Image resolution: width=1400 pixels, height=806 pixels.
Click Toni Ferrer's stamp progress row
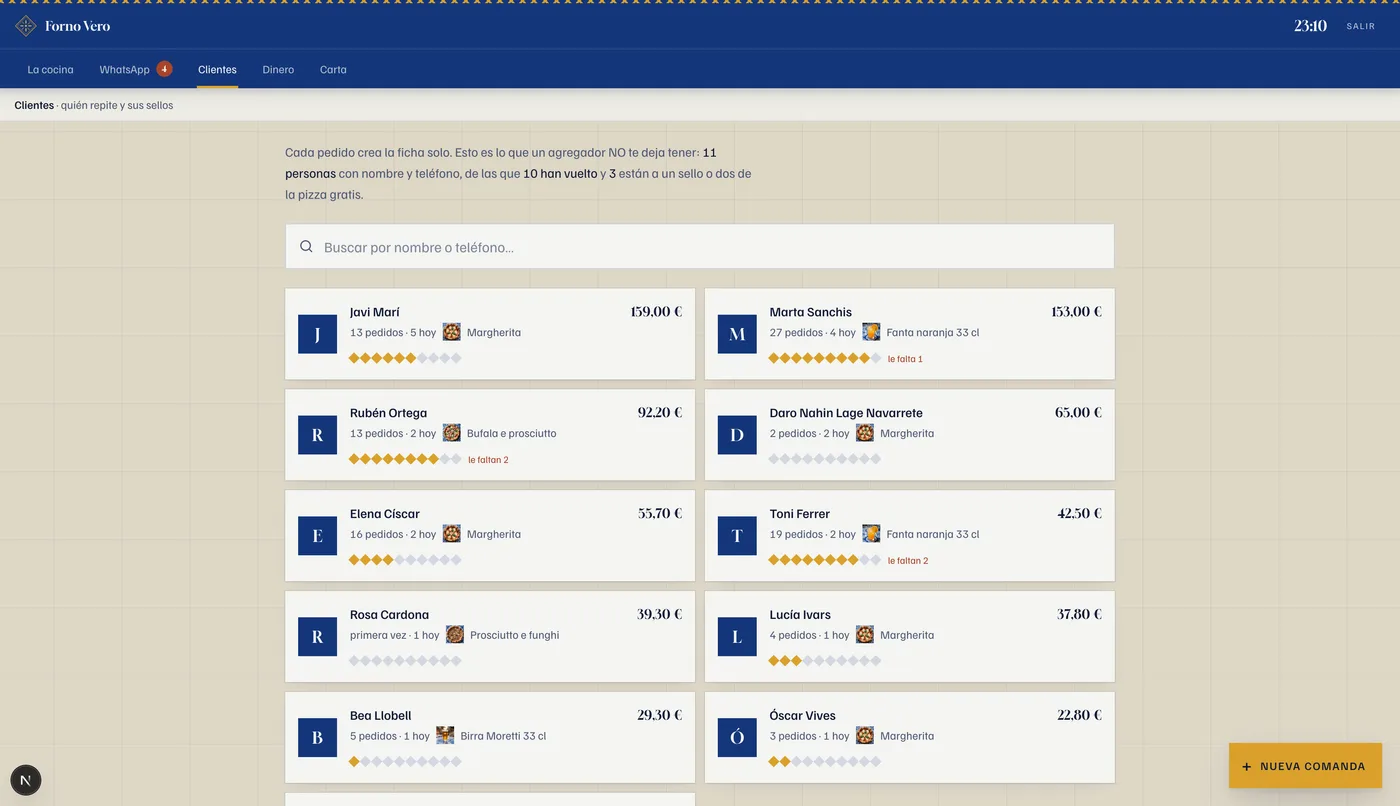pyautogui.click(x=825, y=560)
